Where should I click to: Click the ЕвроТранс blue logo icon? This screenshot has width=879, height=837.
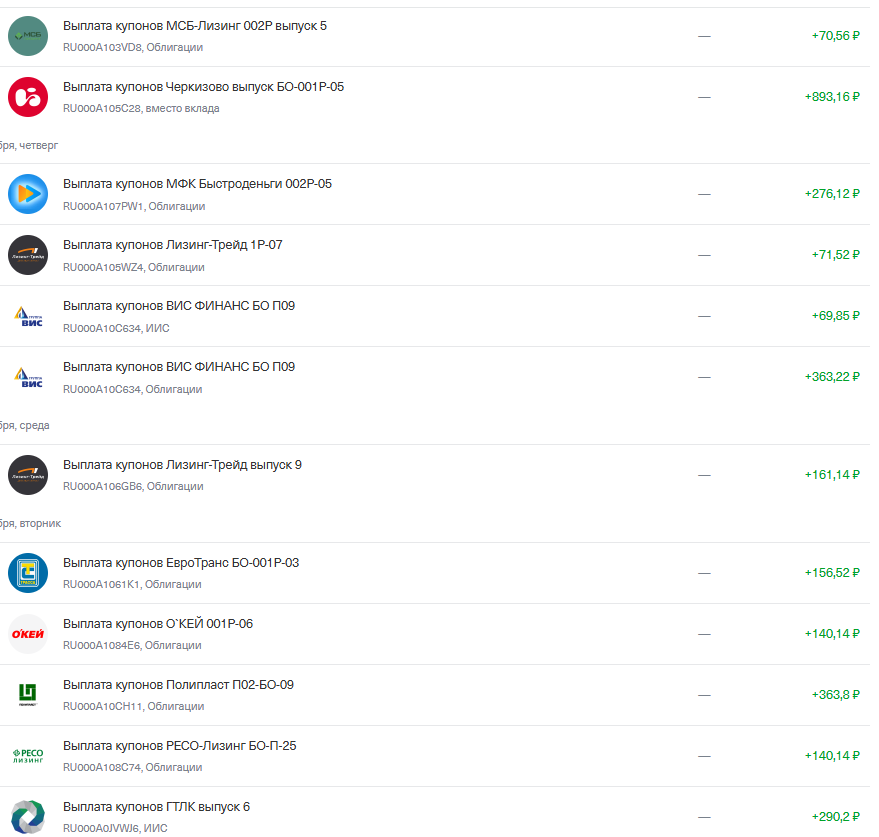coord(28,573)
